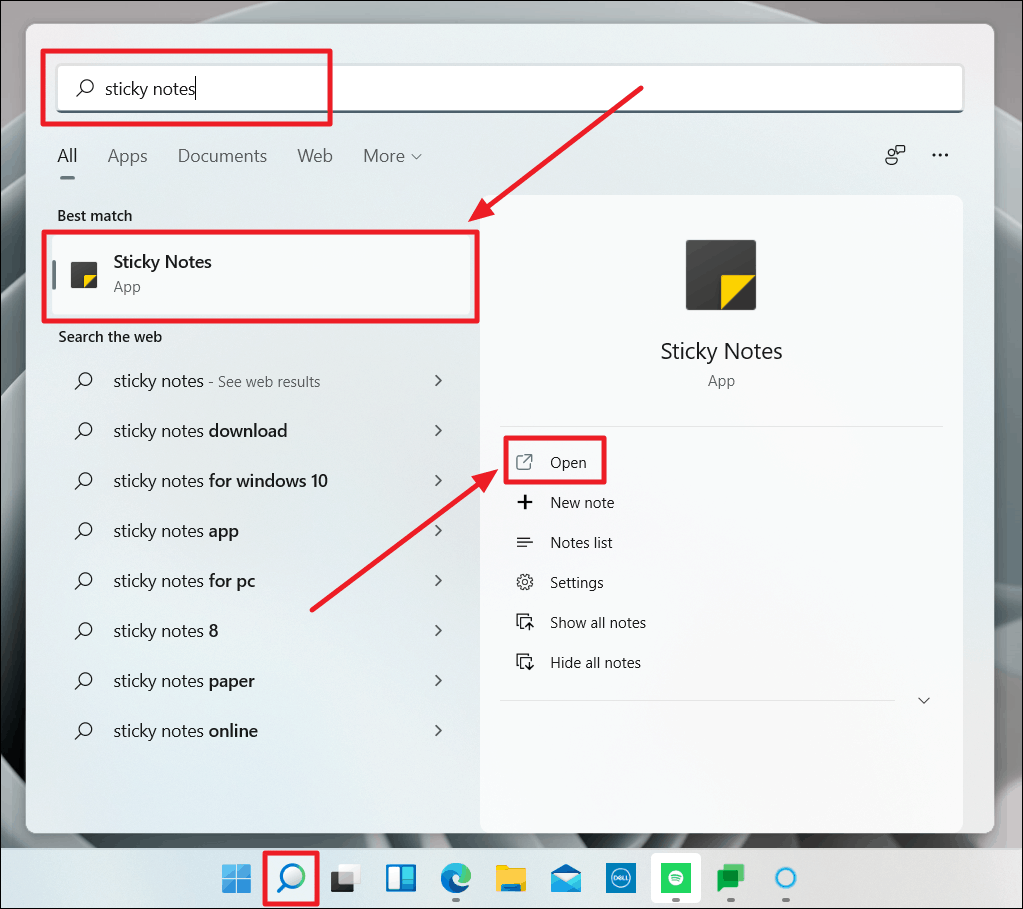Expand the 'sticky notes download' suggestion chevron
The image size is (1023, 909).
[x=438, y=430]
